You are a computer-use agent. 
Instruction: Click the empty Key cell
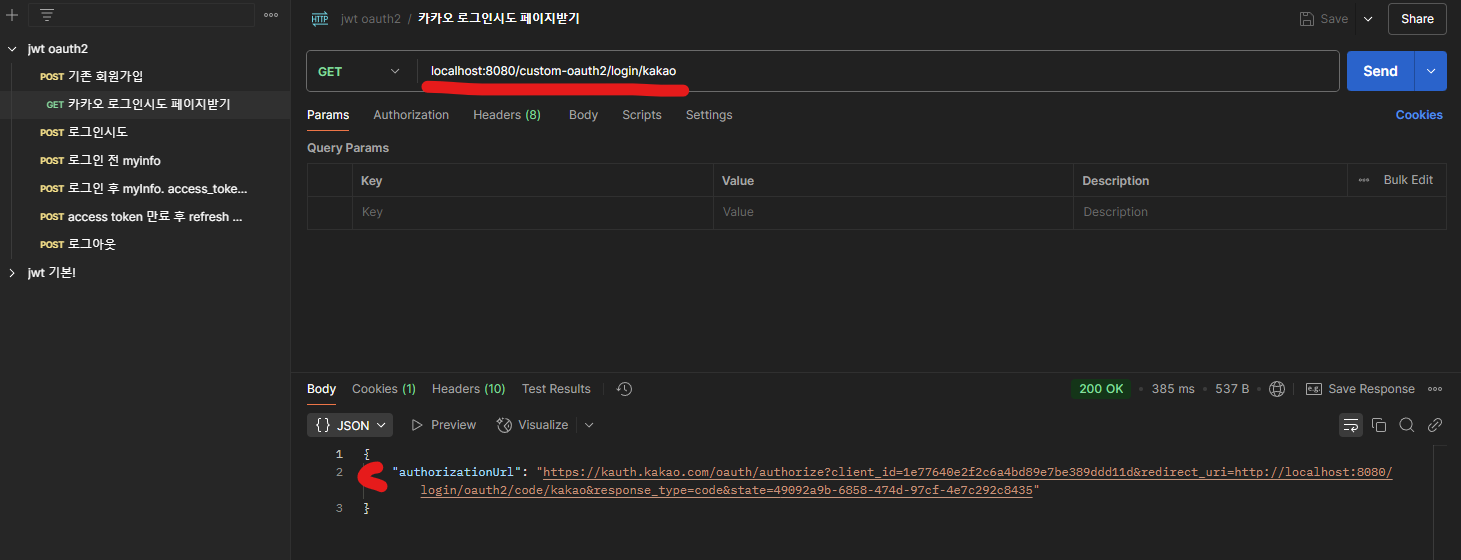coord(533,212)
